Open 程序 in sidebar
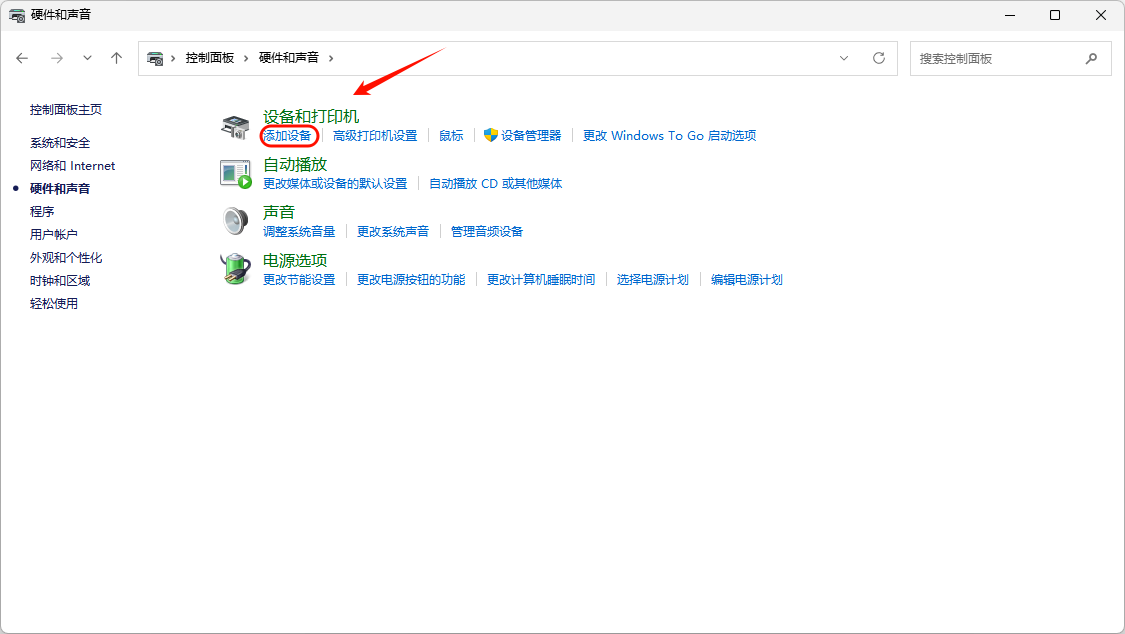The width and height of the screenshot is (1125, 634). pyautogui.click(x=42, y=212)
